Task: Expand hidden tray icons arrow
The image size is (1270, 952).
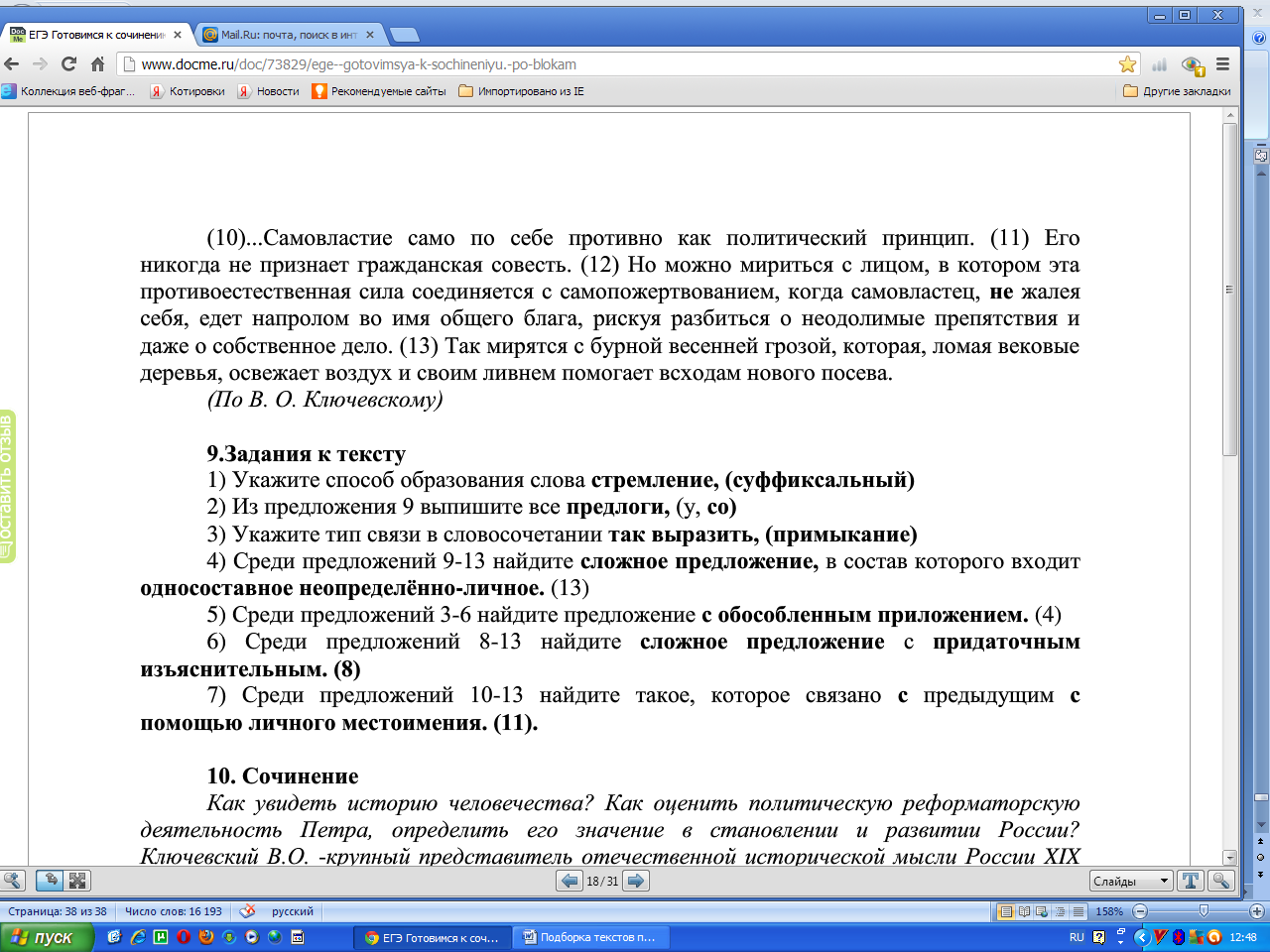Action: pos(1140,937)
